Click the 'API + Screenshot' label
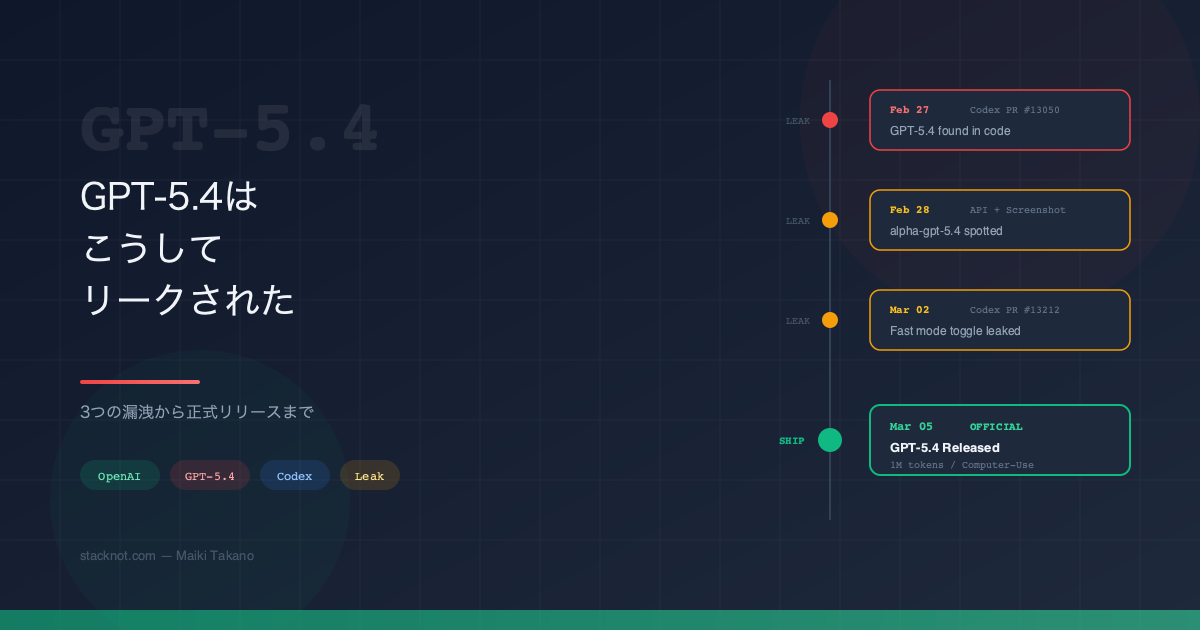The width and height of the screenshot is (1200, 630). (x=1017, y=210)
